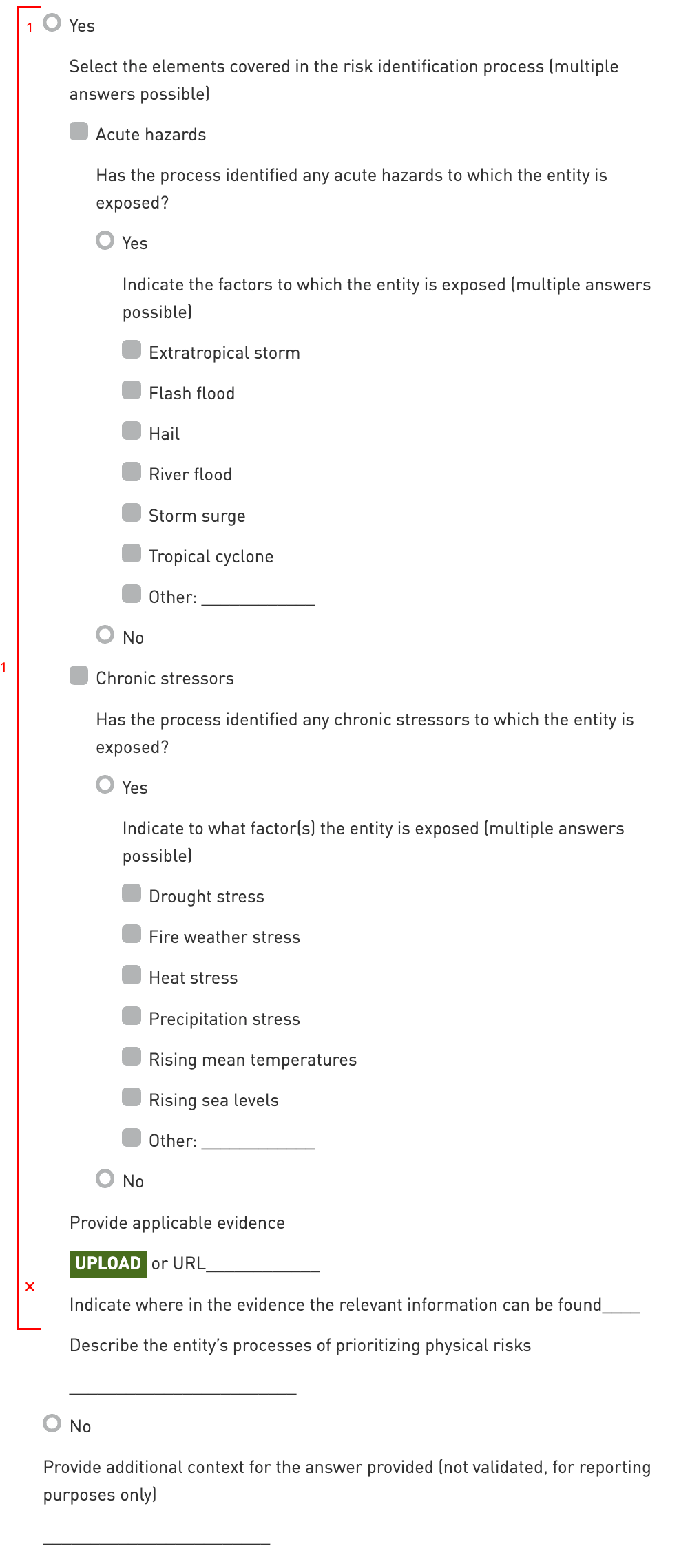Click the evidence URL input field

[263, 1264]
